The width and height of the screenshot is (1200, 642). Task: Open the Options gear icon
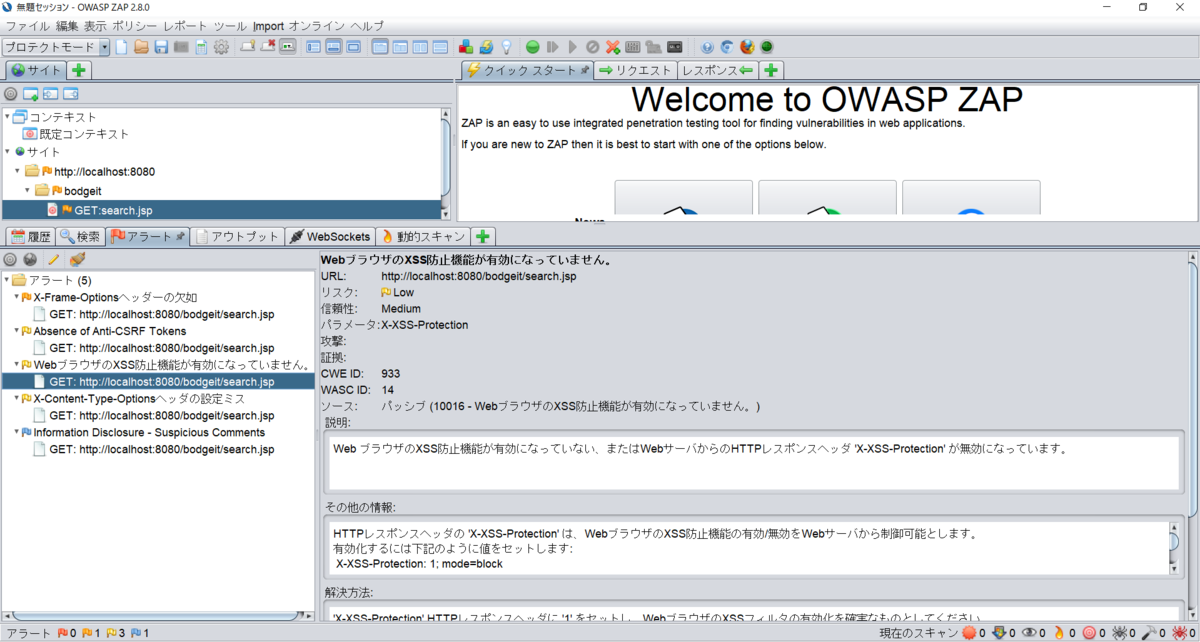coord(221,47)
